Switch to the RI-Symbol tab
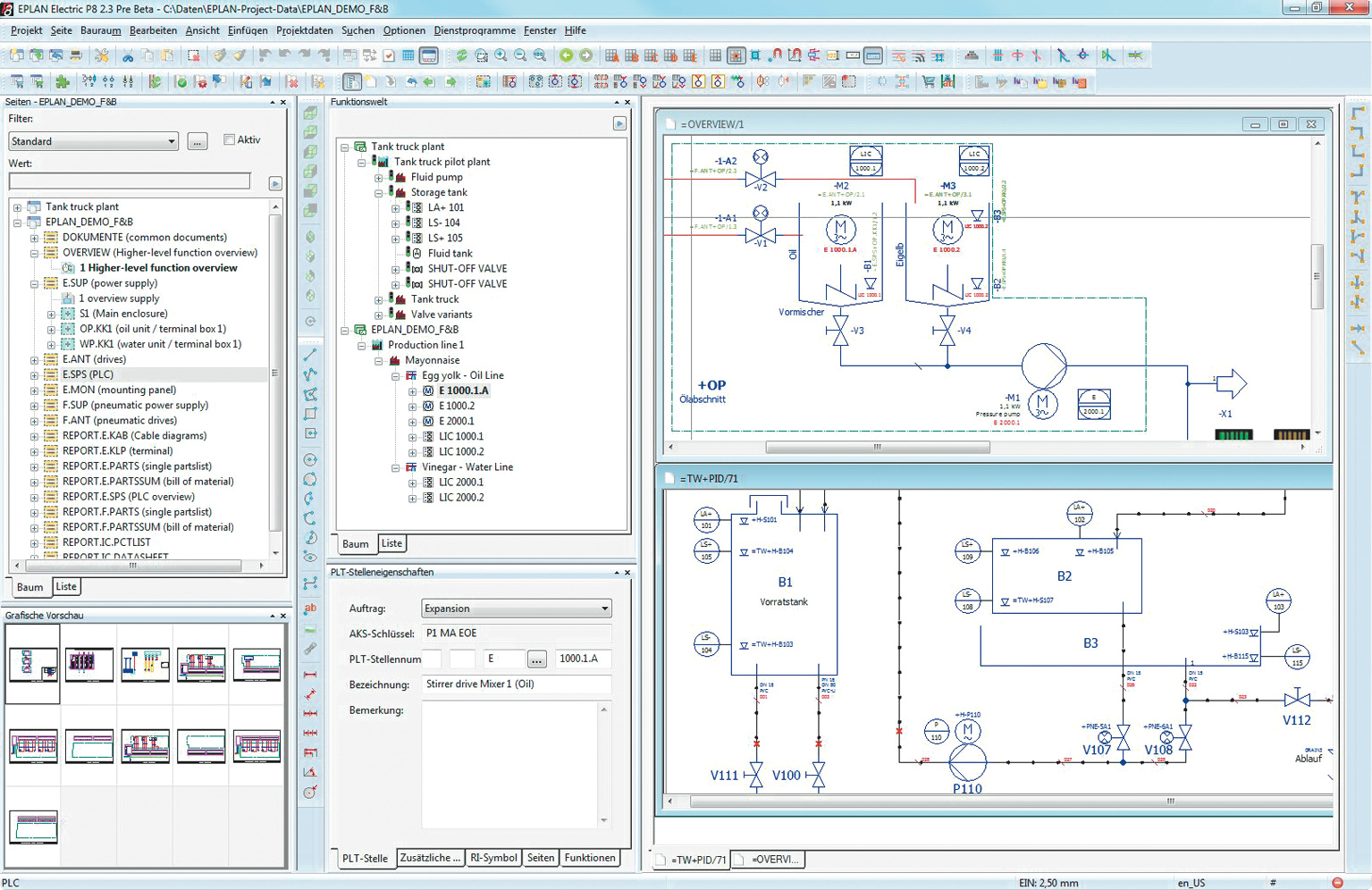1372x890 pixels. pos(493,858)
